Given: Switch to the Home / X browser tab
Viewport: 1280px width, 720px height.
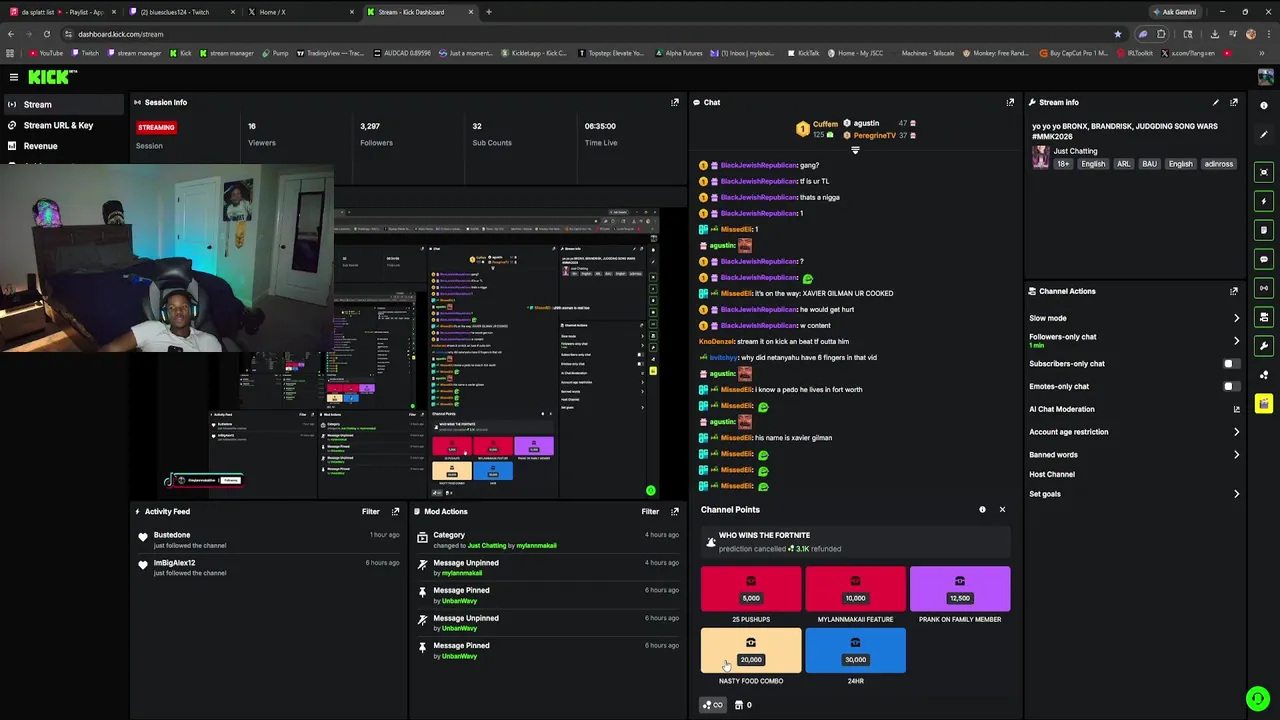Looking at the screenshot, I should click(300, 12).
